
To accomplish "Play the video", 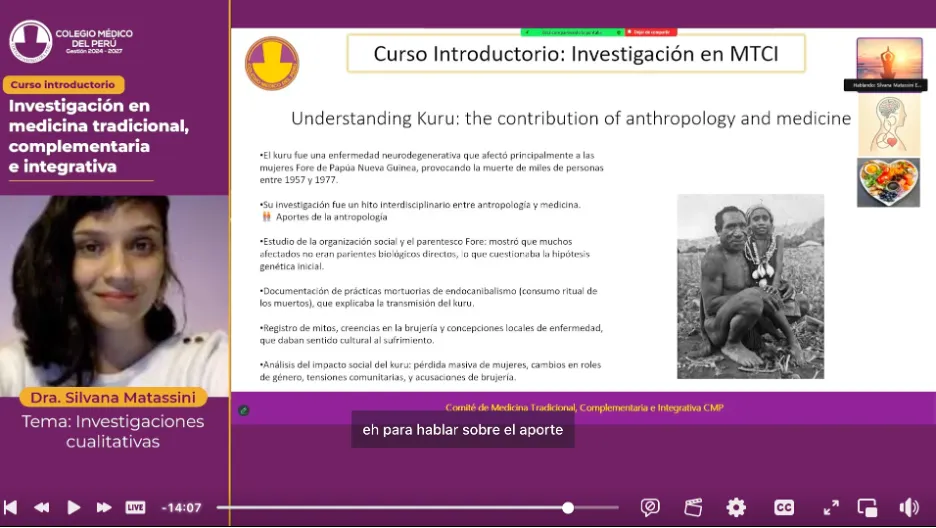I will pos(73,507).
